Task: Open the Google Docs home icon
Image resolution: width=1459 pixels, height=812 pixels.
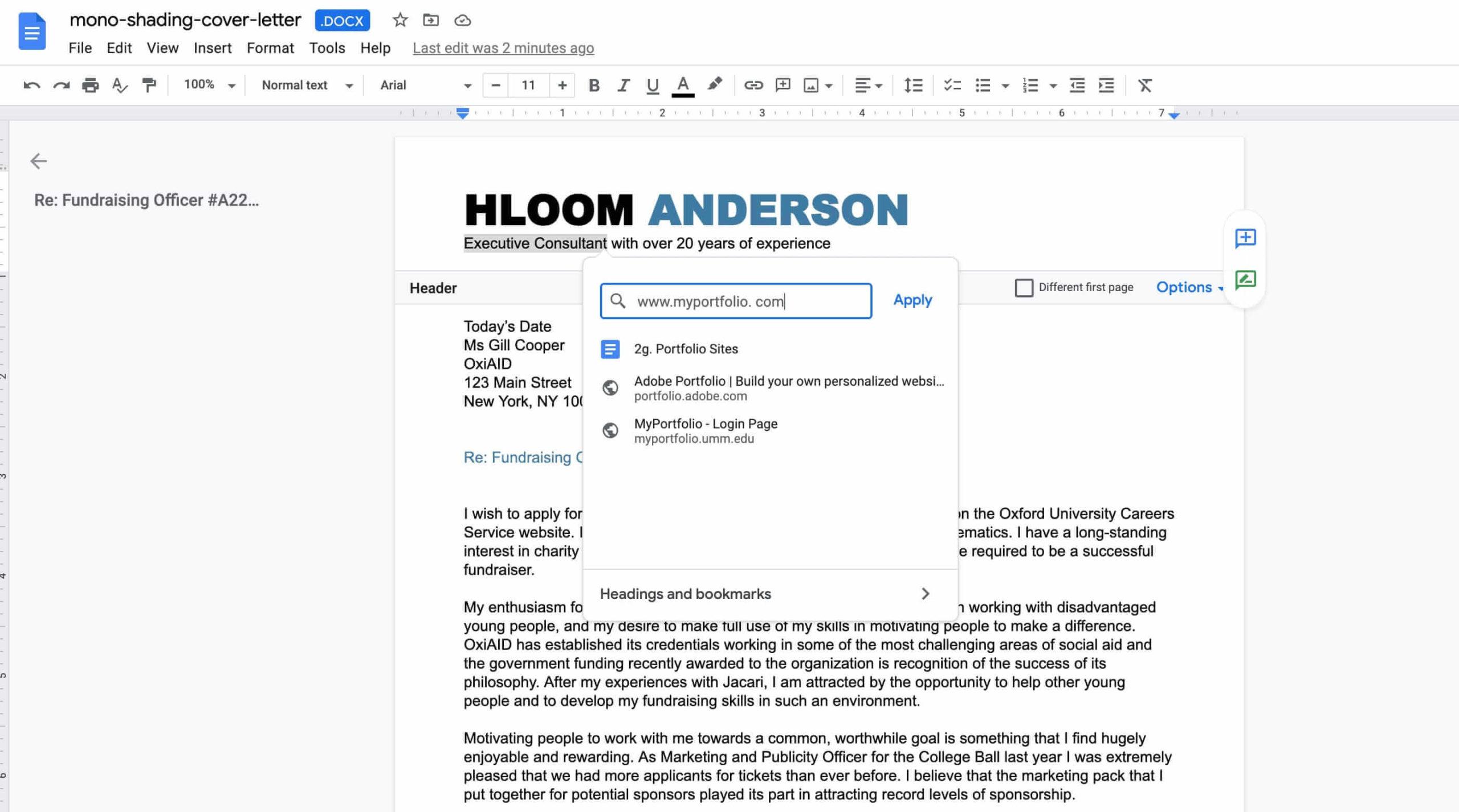Action: pos(32,31)
